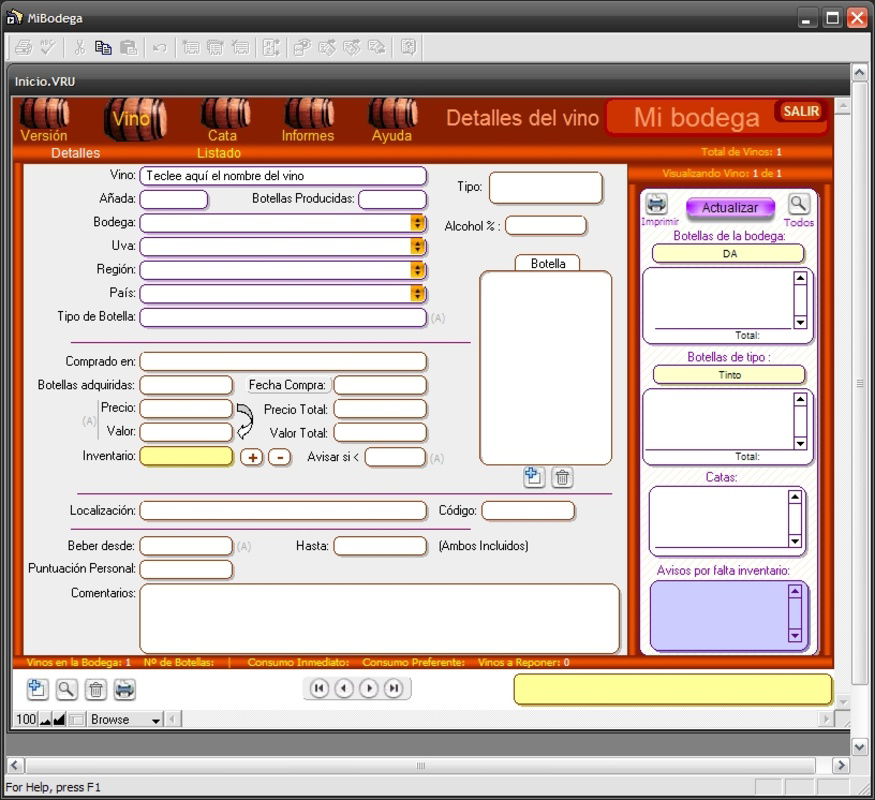Click the SALIR button
Viewport: 875px width, 800px height.
tap(801, 111)
